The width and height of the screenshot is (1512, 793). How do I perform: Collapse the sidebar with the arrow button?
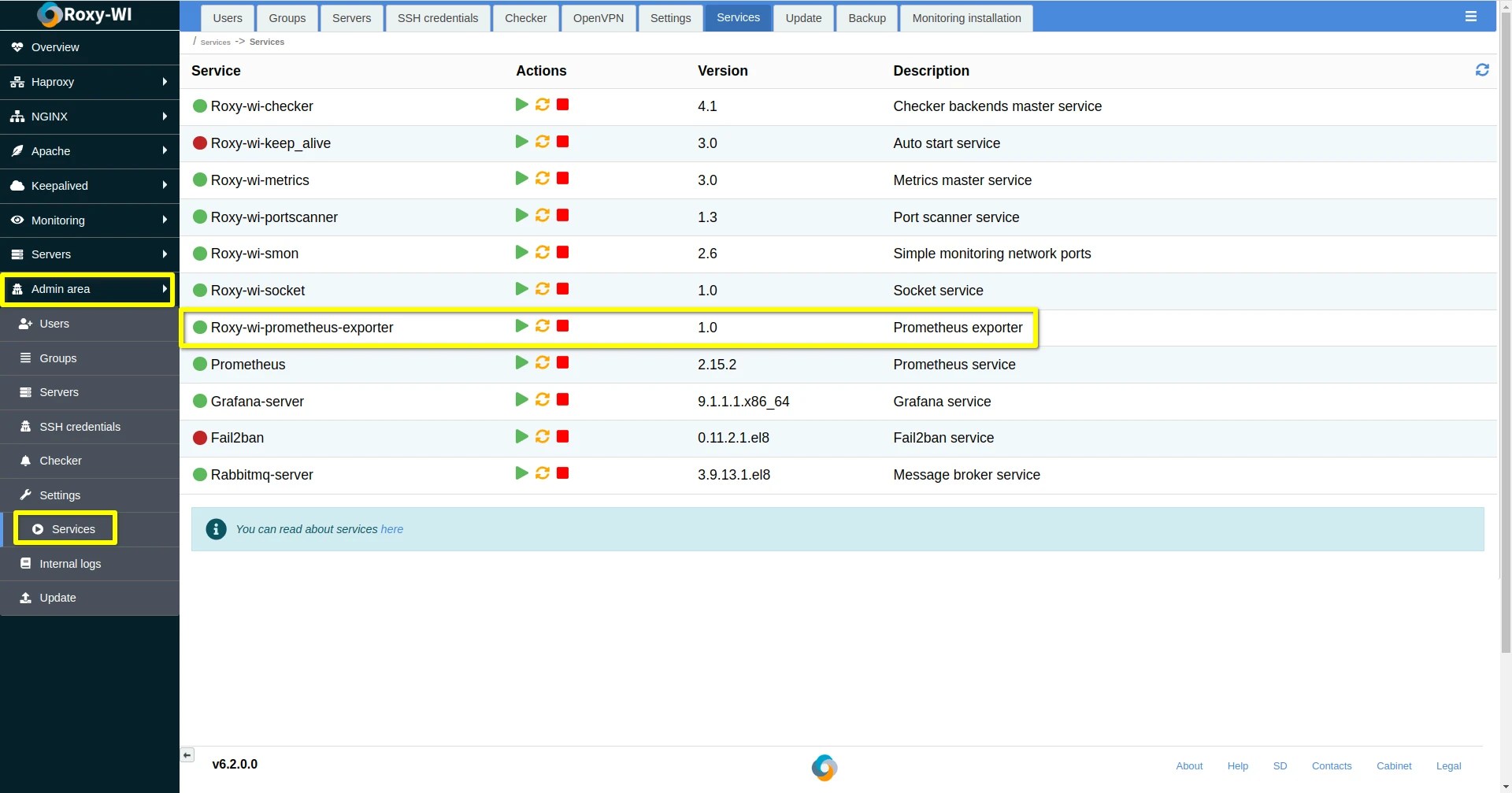pos(187,755)
